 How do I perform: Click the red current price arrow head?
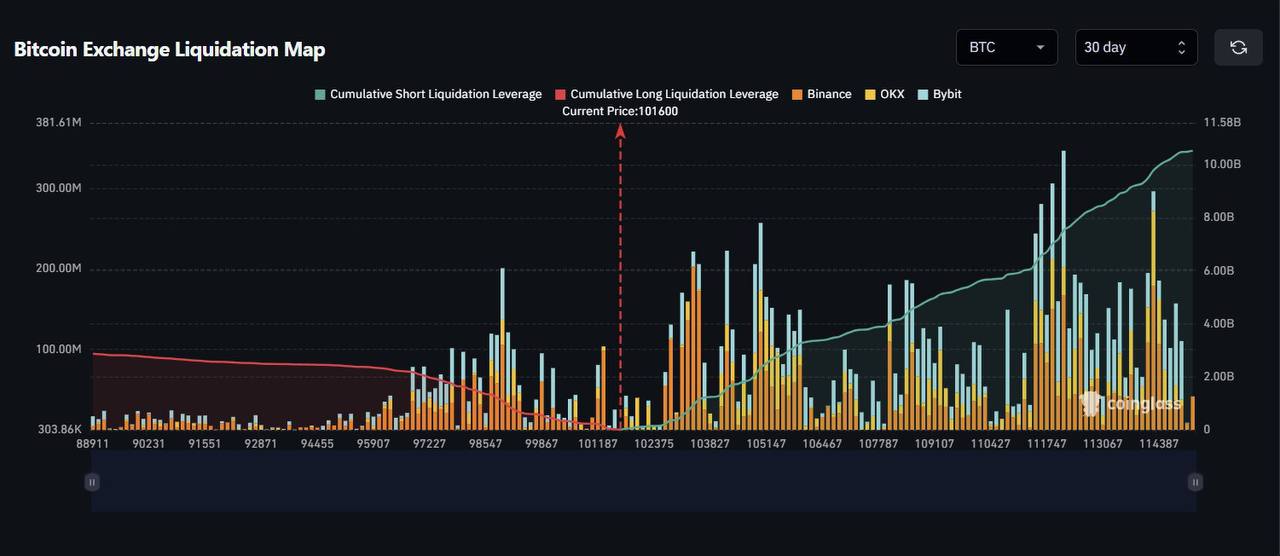620,130
